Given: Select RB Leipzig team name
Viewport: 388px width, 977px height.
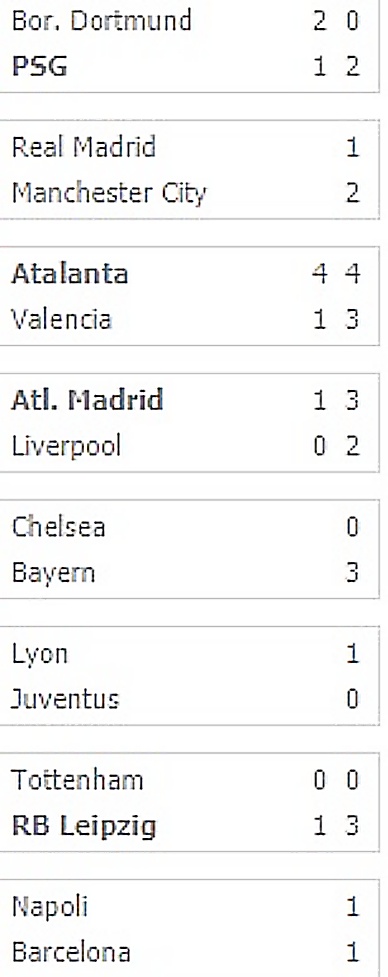Looking at the screenshot, I should (83, 827).
